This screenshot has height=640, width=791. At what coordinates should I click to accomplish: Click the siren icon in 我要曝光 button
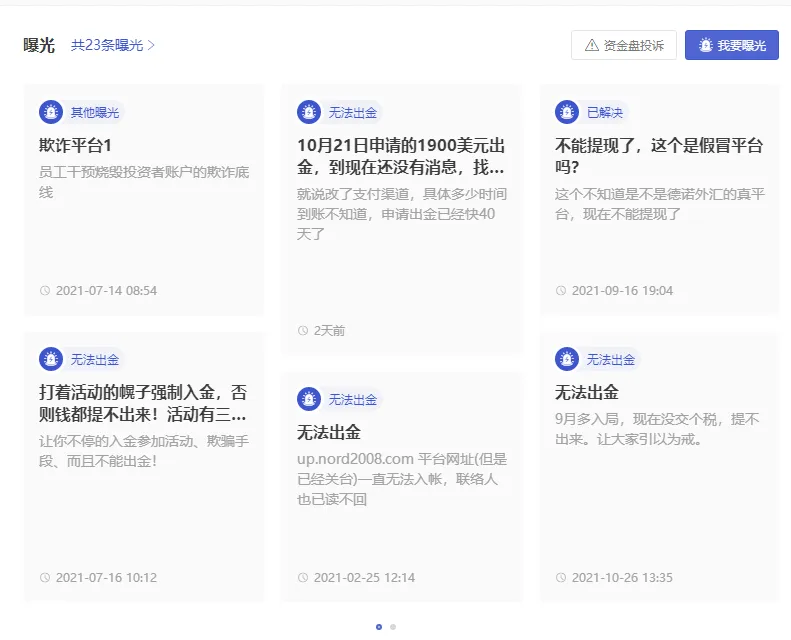(705, 45)
